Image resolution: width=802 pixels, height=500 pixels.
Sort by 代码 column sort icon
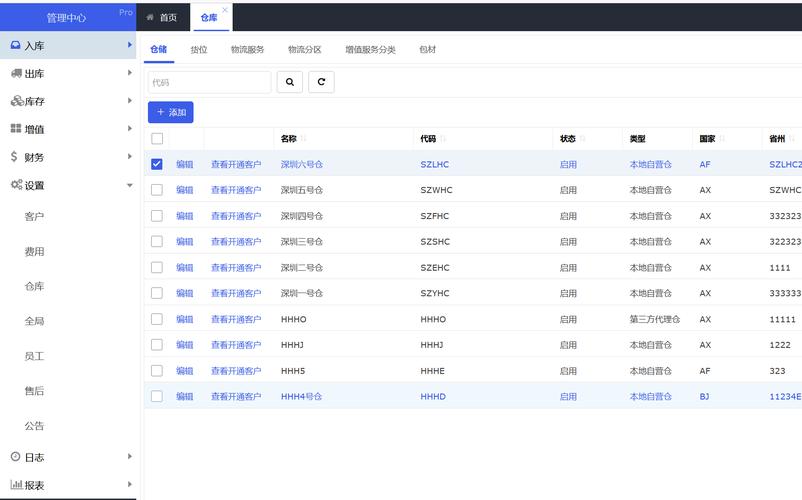[443, 139]
